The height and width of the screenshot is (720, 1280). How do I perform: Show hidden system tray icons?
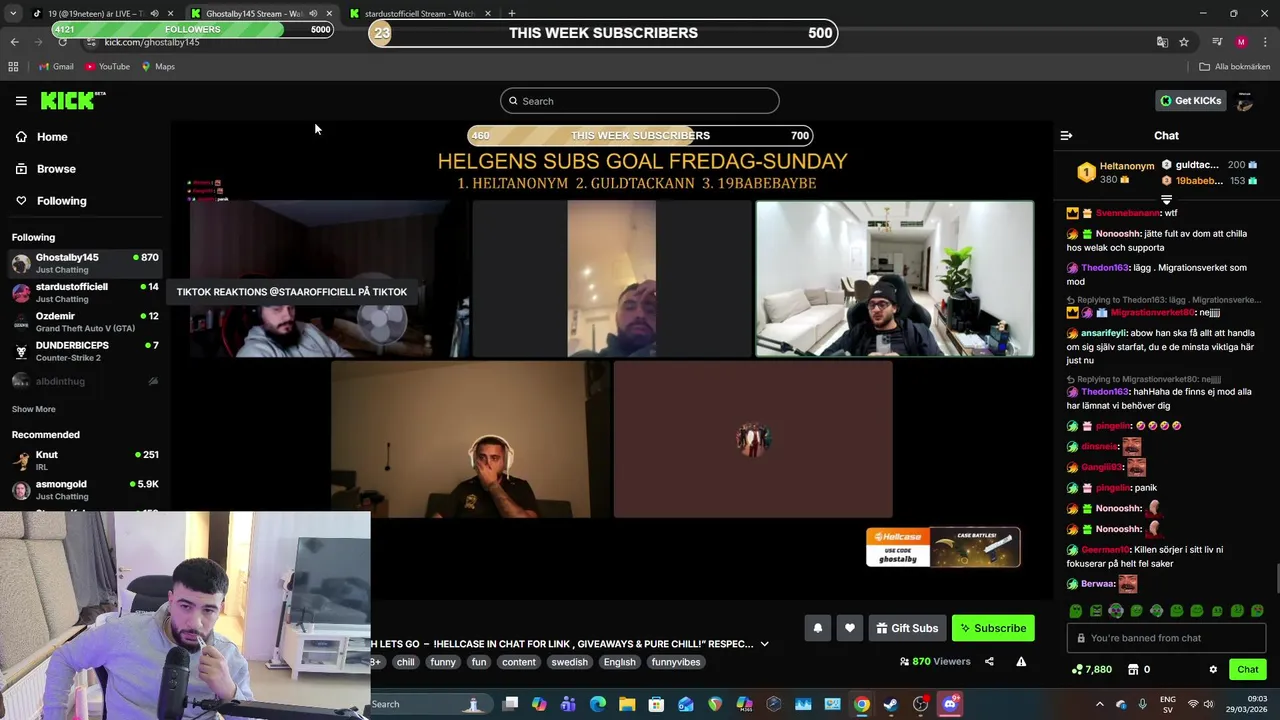tap(1100, 704)
